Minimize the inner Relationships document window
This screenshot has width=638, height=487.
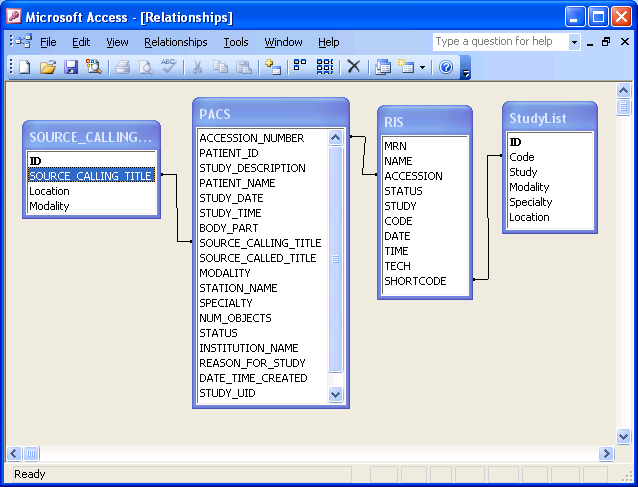coord(590,42)
